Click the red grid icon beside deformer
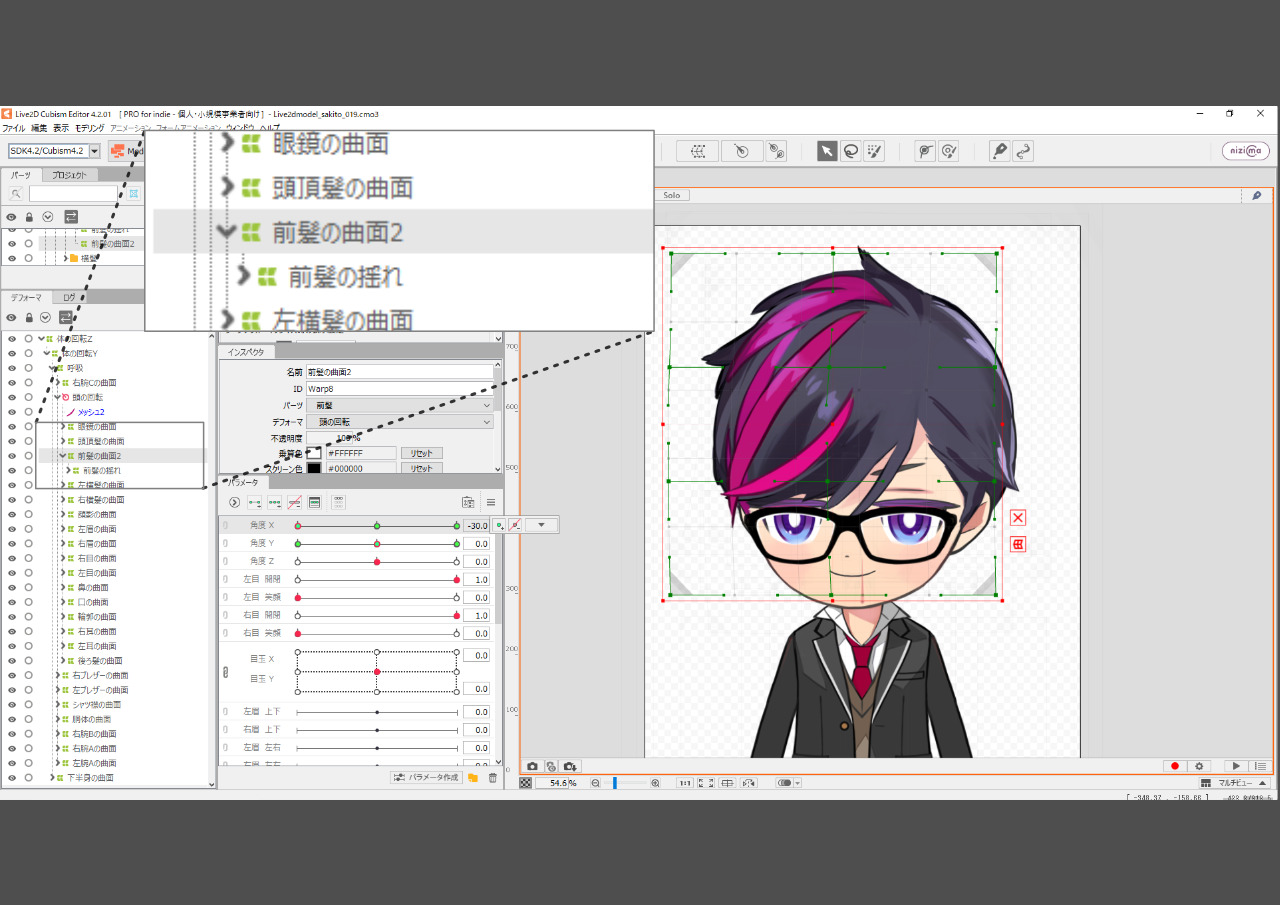This screenshot has height=905, width=1280. pos(1018,544)
